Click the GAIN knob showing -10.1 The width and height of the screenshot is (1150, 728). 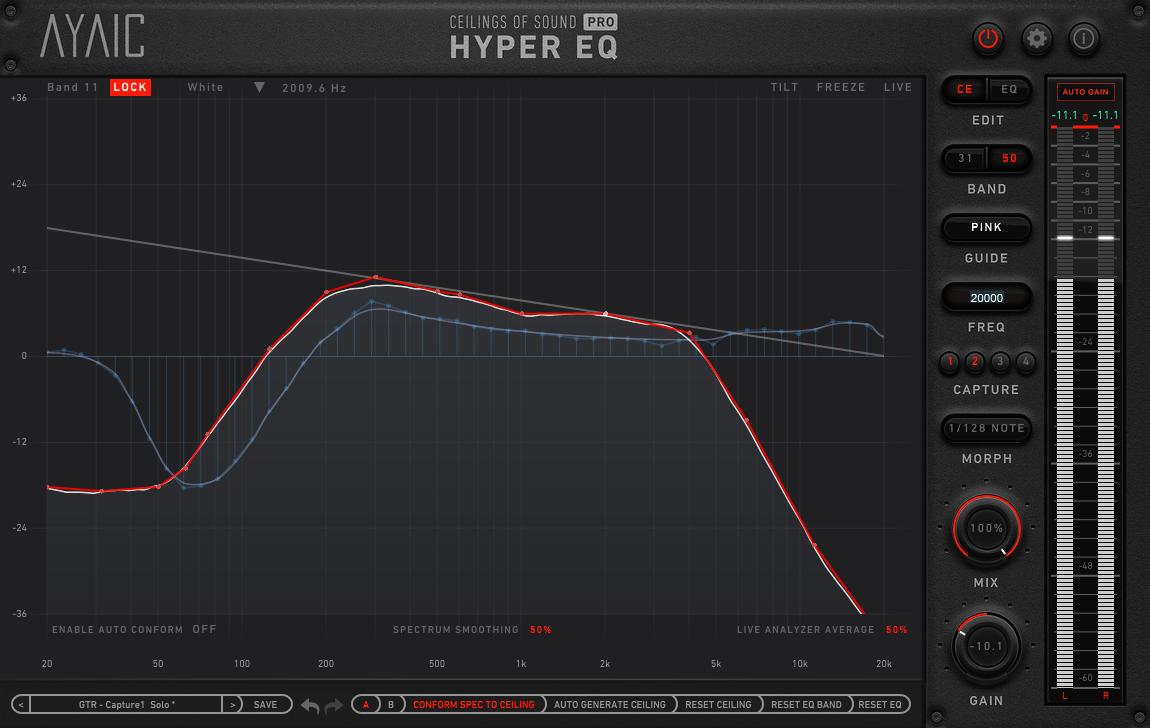point(987,646)
